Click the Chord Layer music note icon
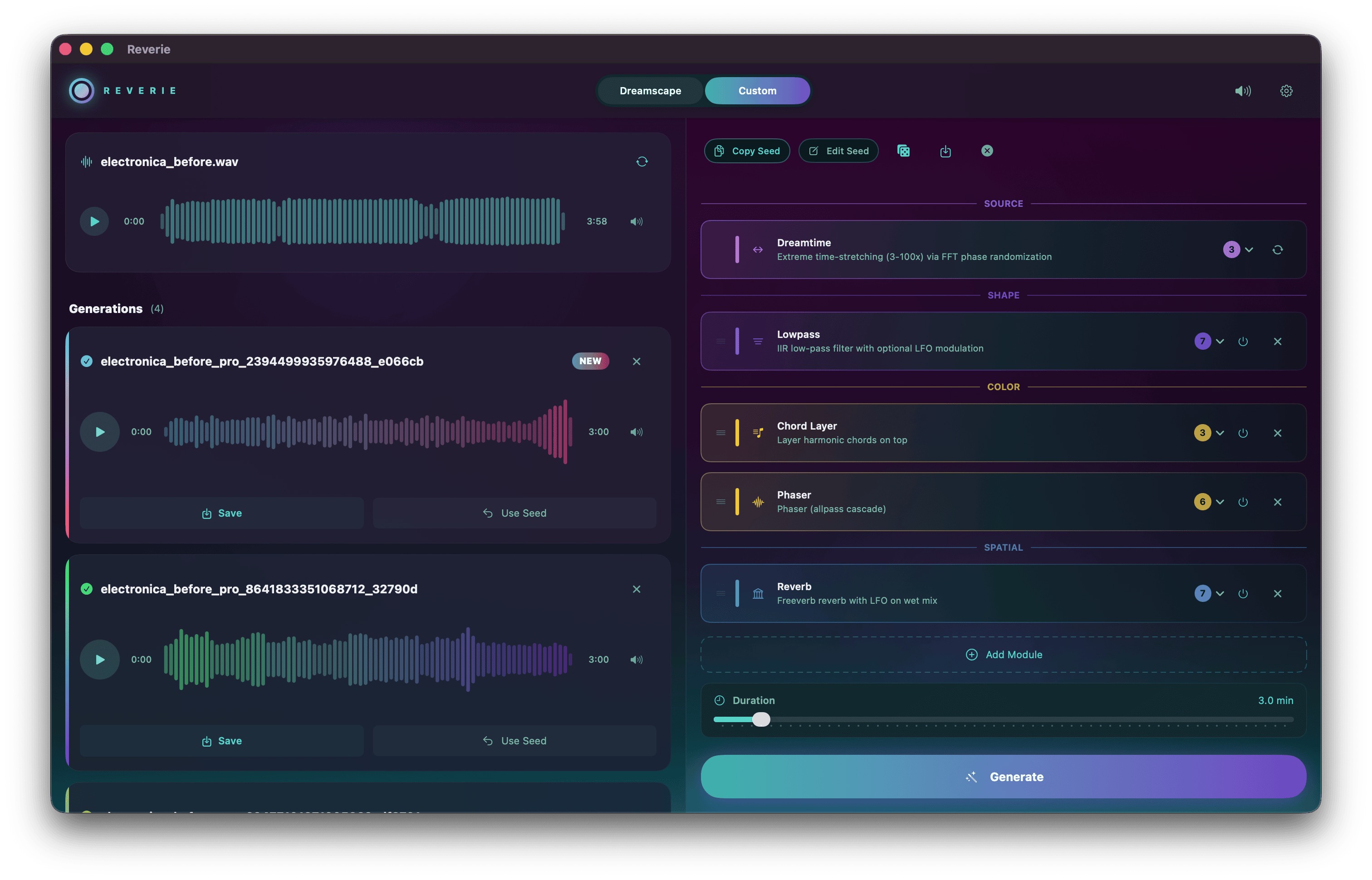 coord(758,433)
